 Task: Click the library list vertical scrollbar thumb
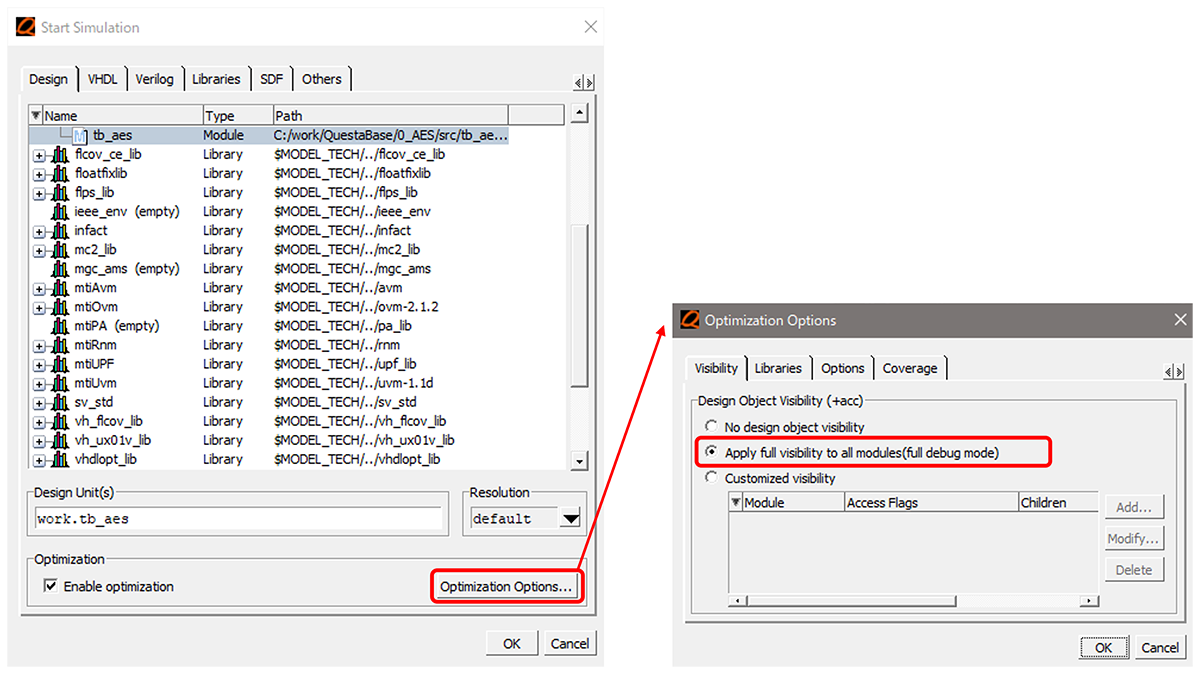[x=579, y=306]
